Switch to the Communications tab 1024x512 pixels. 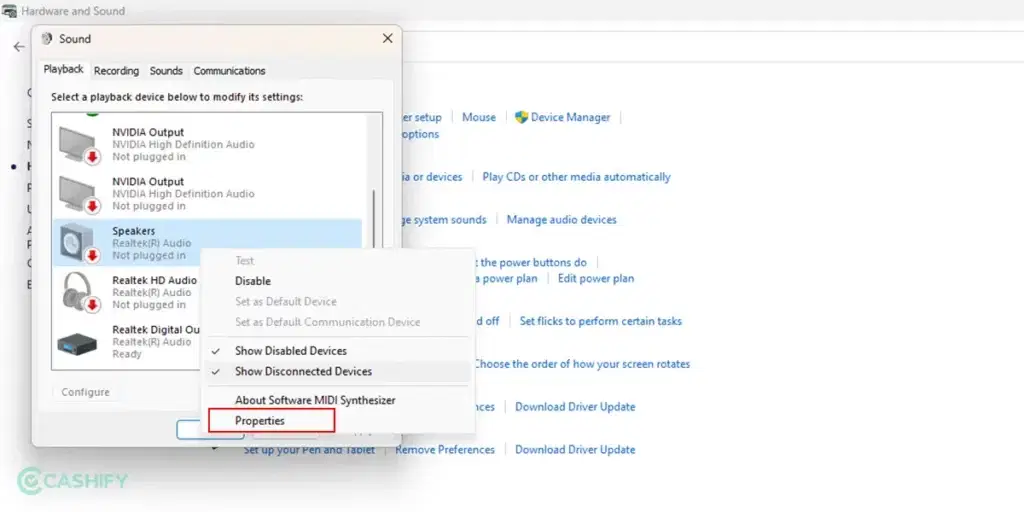pos(229,71)
